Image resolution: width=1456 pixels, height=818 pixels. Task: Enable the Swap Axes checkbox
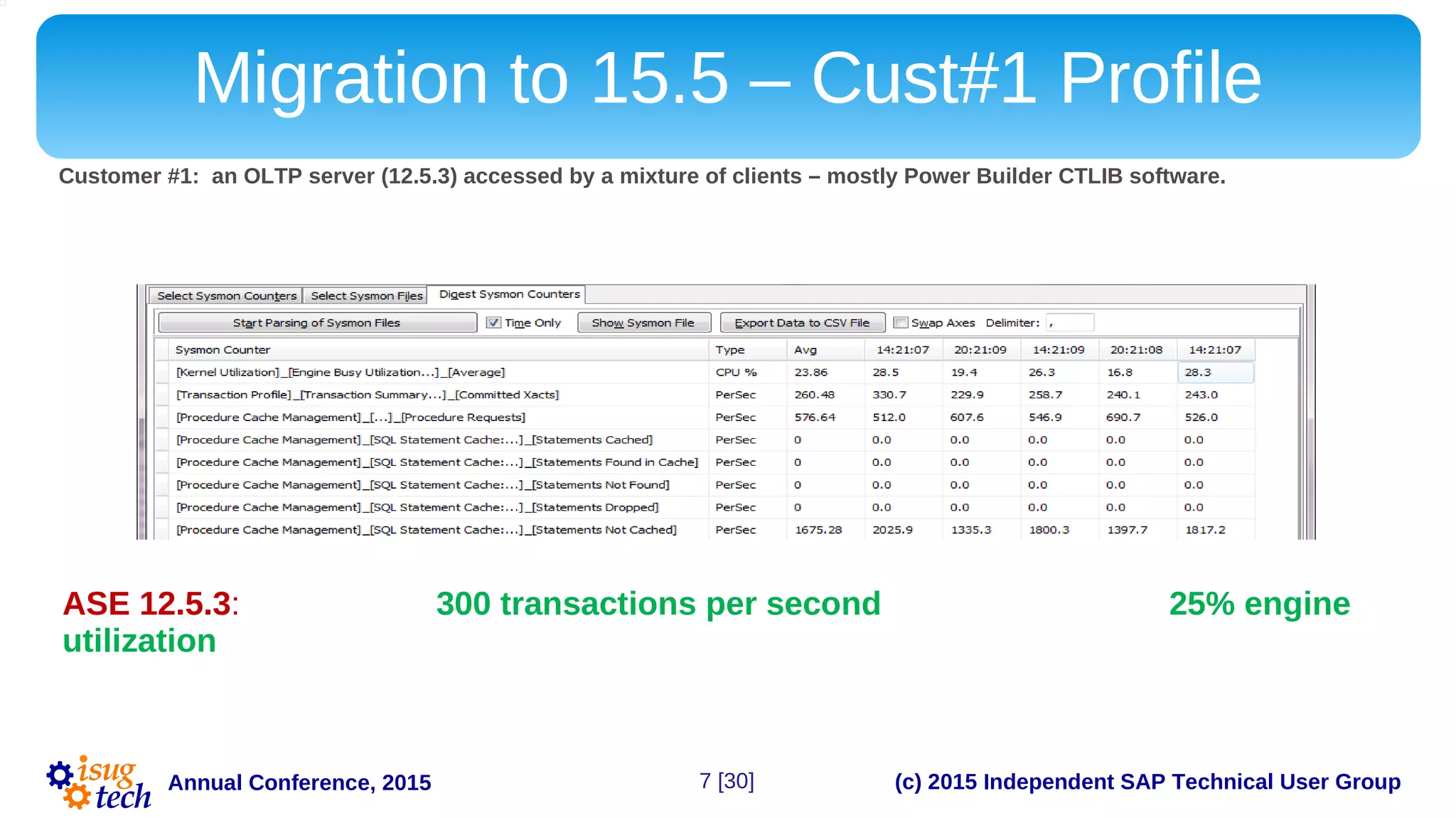click(x=901, y=322)
